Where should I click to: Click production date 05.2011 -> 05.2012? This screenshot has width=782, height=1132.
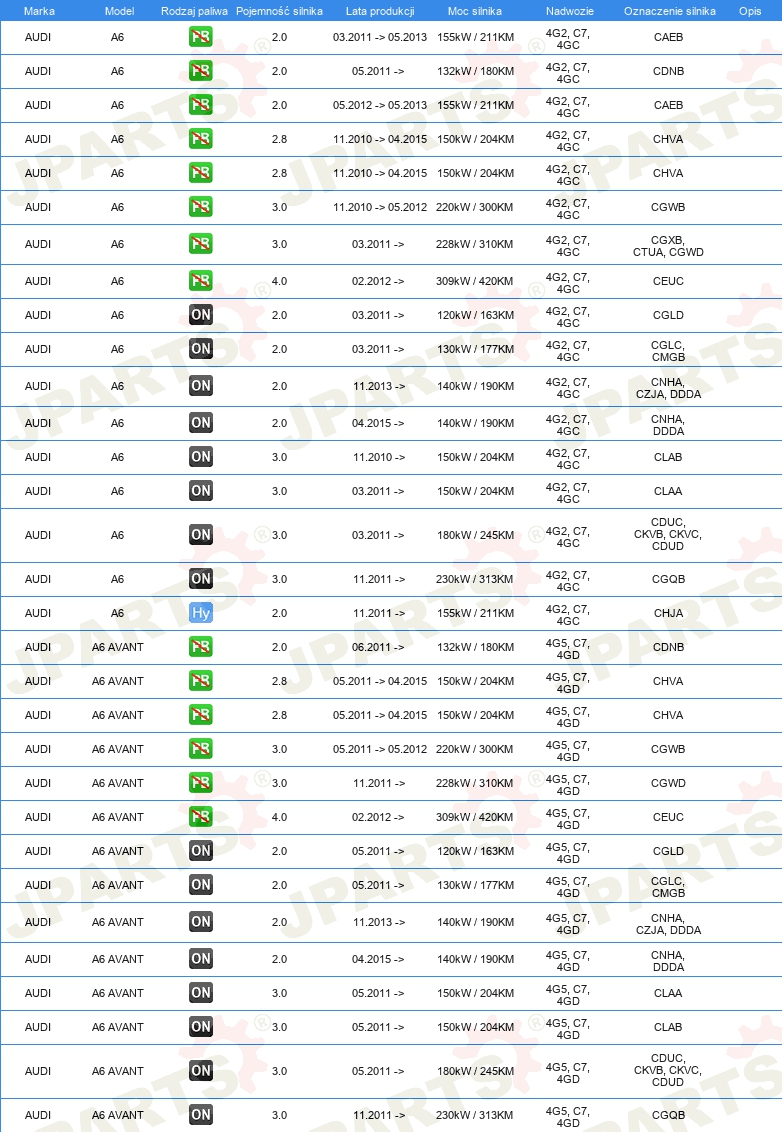[x=380, y=749]
